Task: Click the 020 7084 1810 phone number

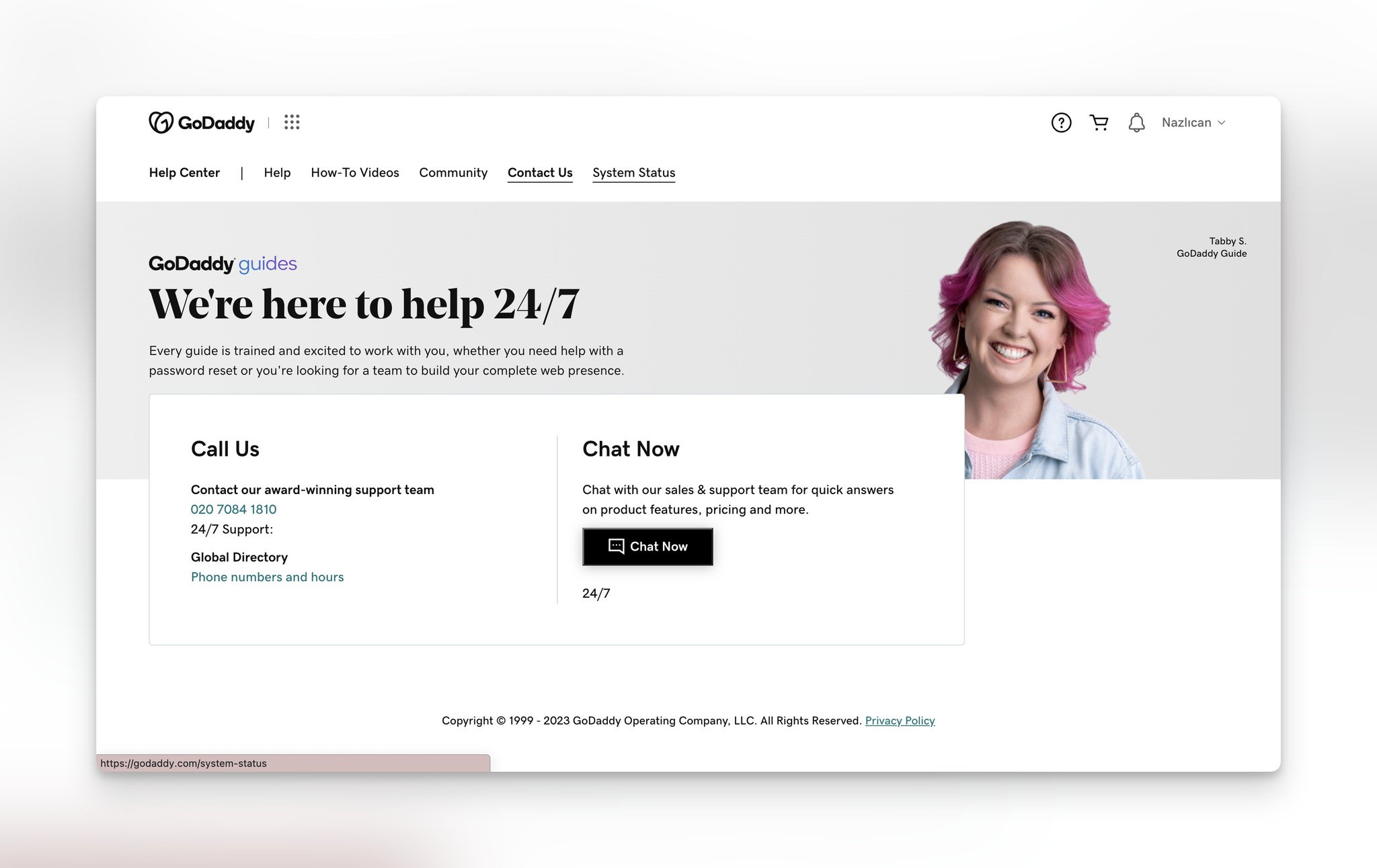Action: (x=233, y=508)
